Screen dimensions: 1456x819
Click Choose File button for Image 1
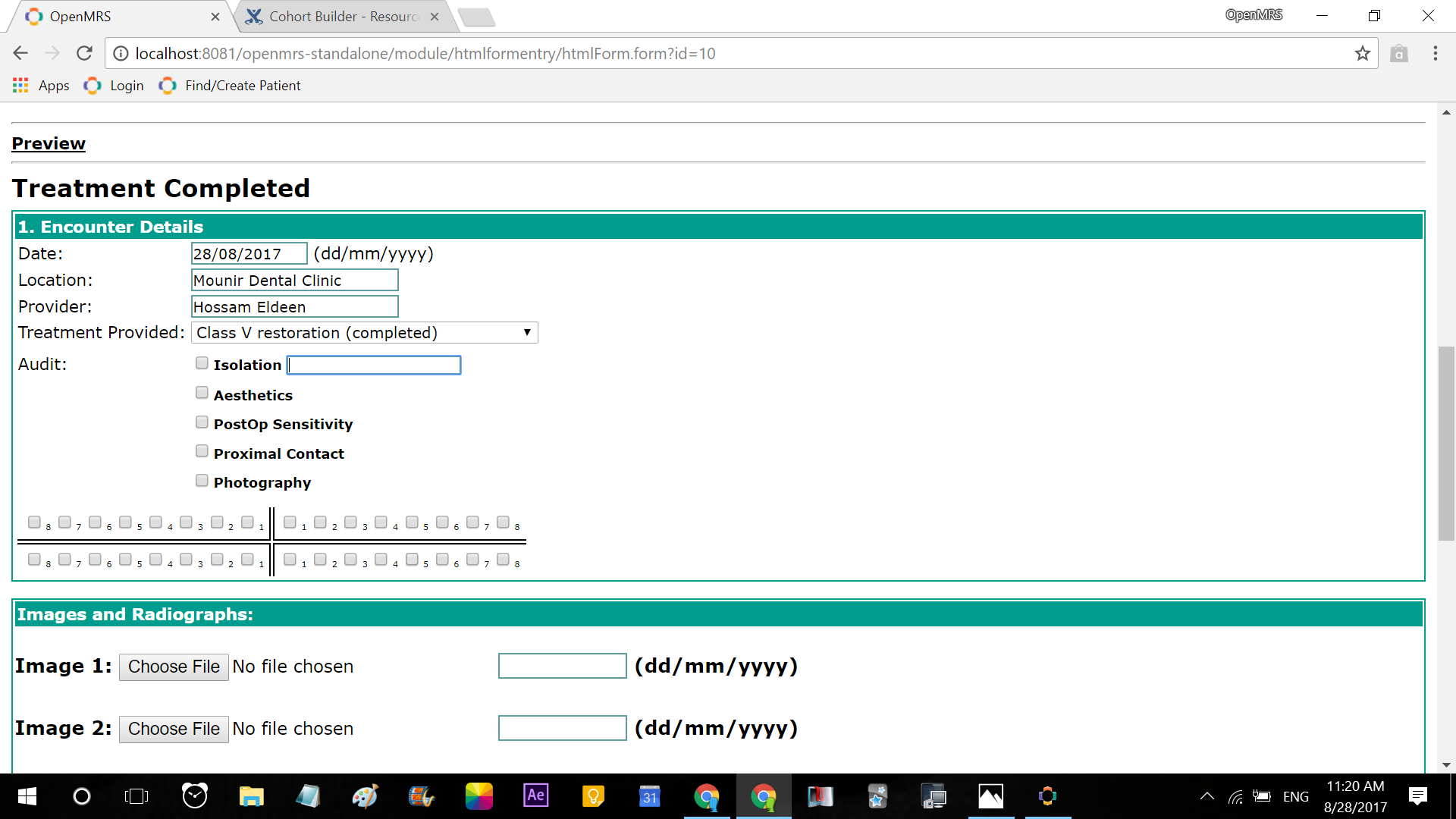coord(173,666)
